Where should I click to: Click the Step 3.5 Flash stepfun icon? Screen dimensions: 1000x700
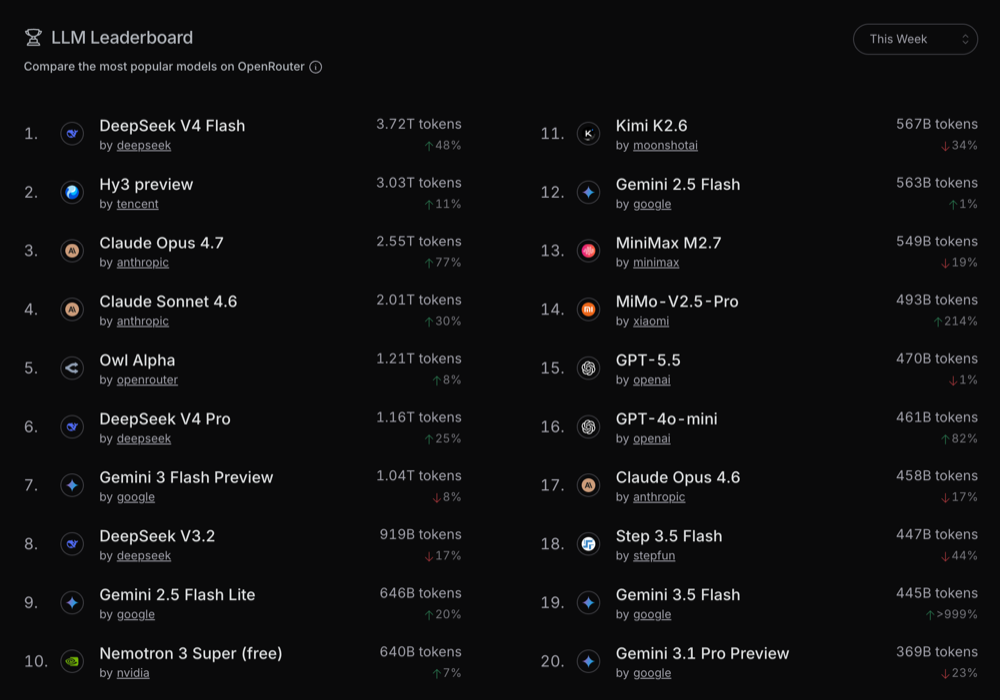click(589, 544)
